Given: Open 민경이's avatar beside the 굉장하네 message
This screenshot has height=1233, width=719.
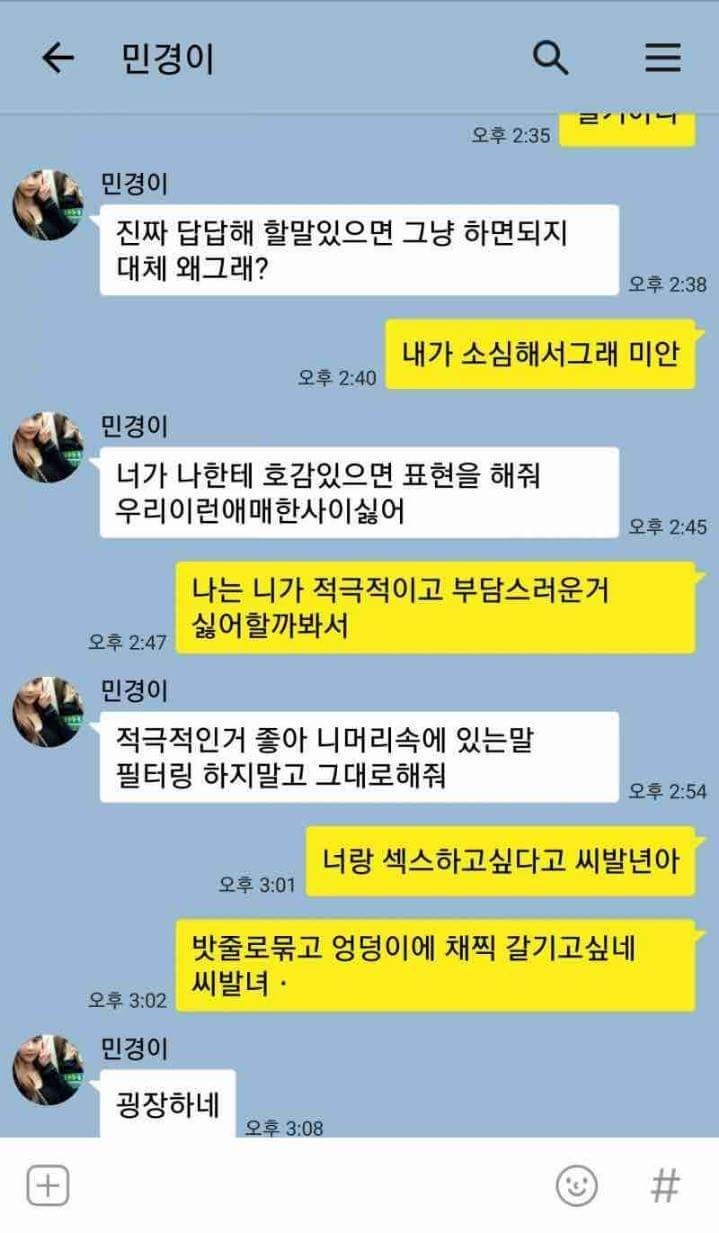Looking at the screenshot, I should pyautogui.click(x=48, y=1070).
